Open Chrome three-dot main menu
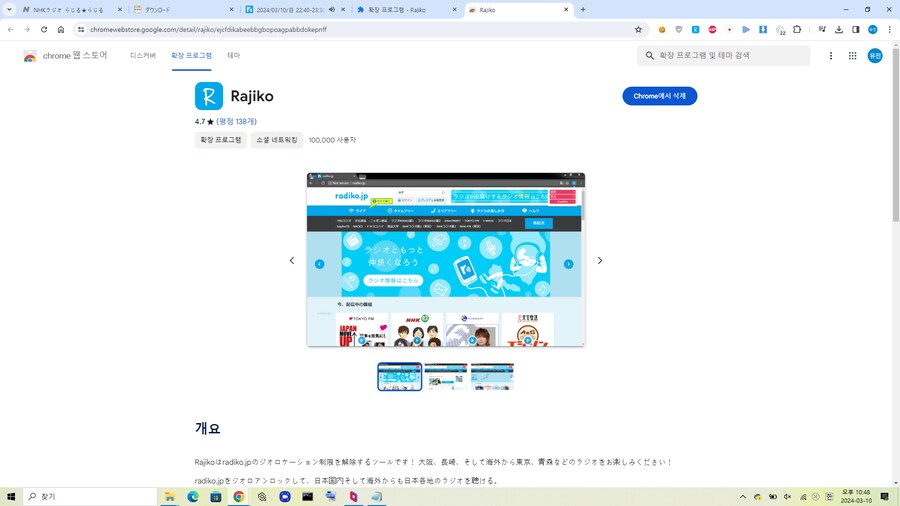900x506 pixels. pos(890,29)
